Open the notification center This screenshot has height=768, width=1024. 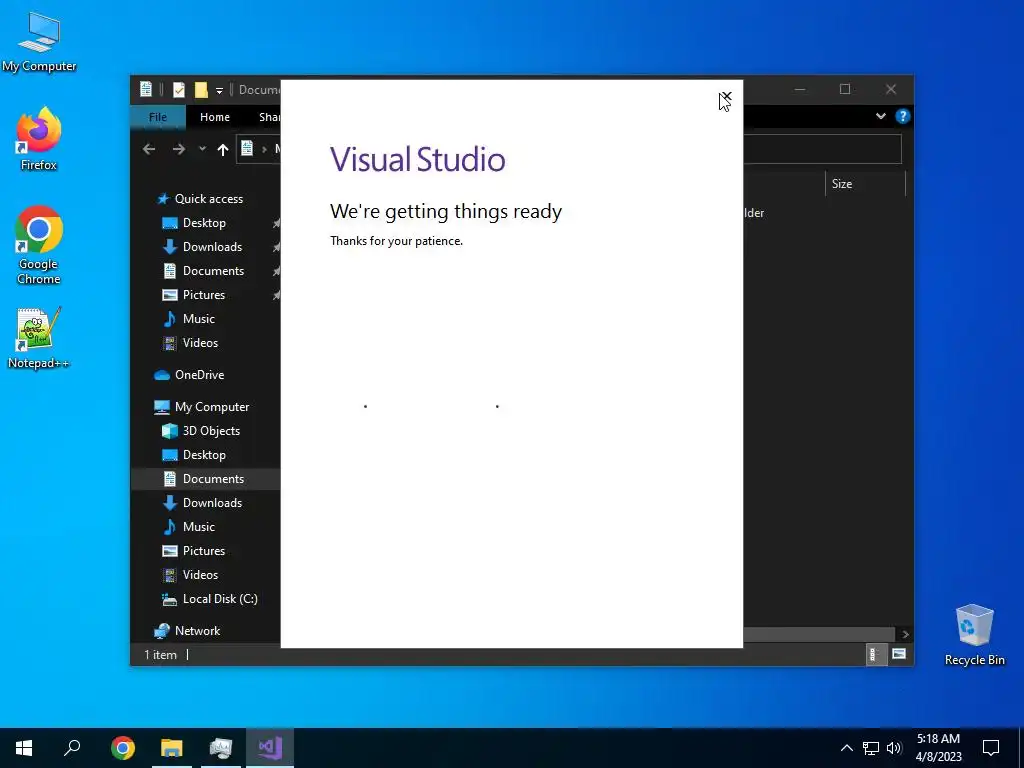tap(991, 748)
